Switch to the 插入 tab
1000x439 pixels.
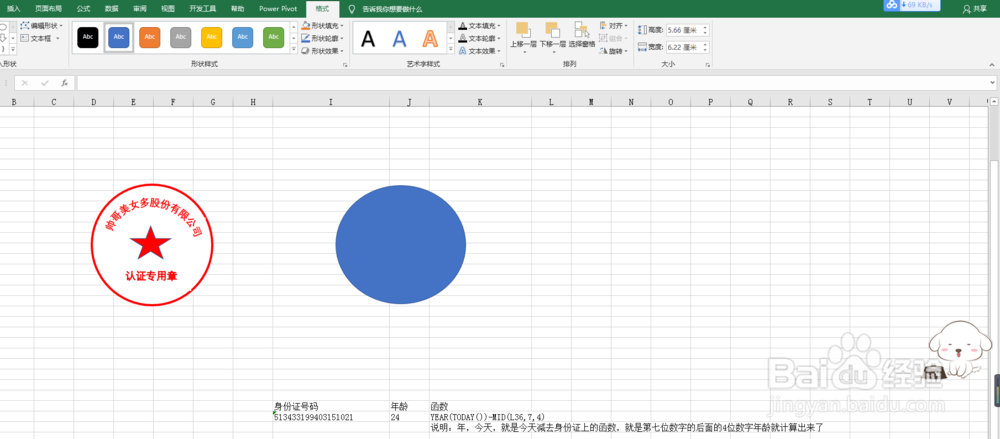pyautogui.click(x=13, y=9)
